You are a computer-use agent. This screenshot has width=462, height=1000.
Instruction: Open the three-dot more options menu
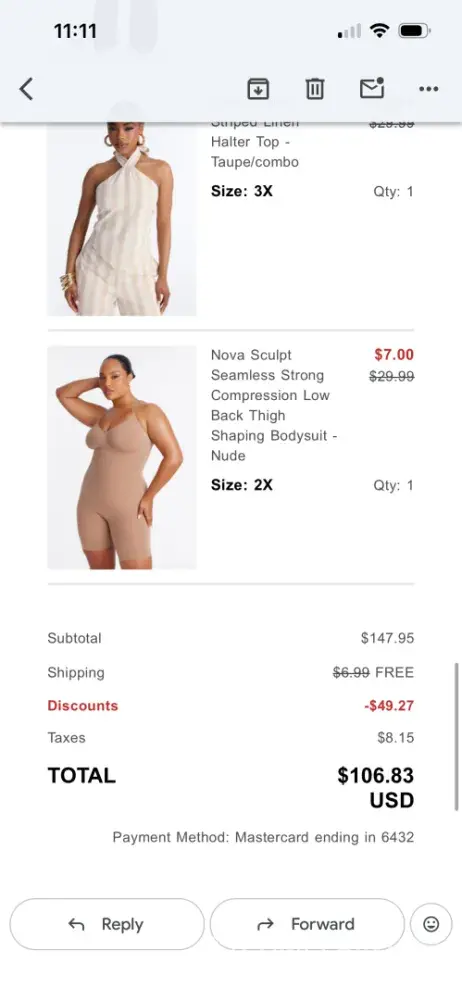click(428, 89)
